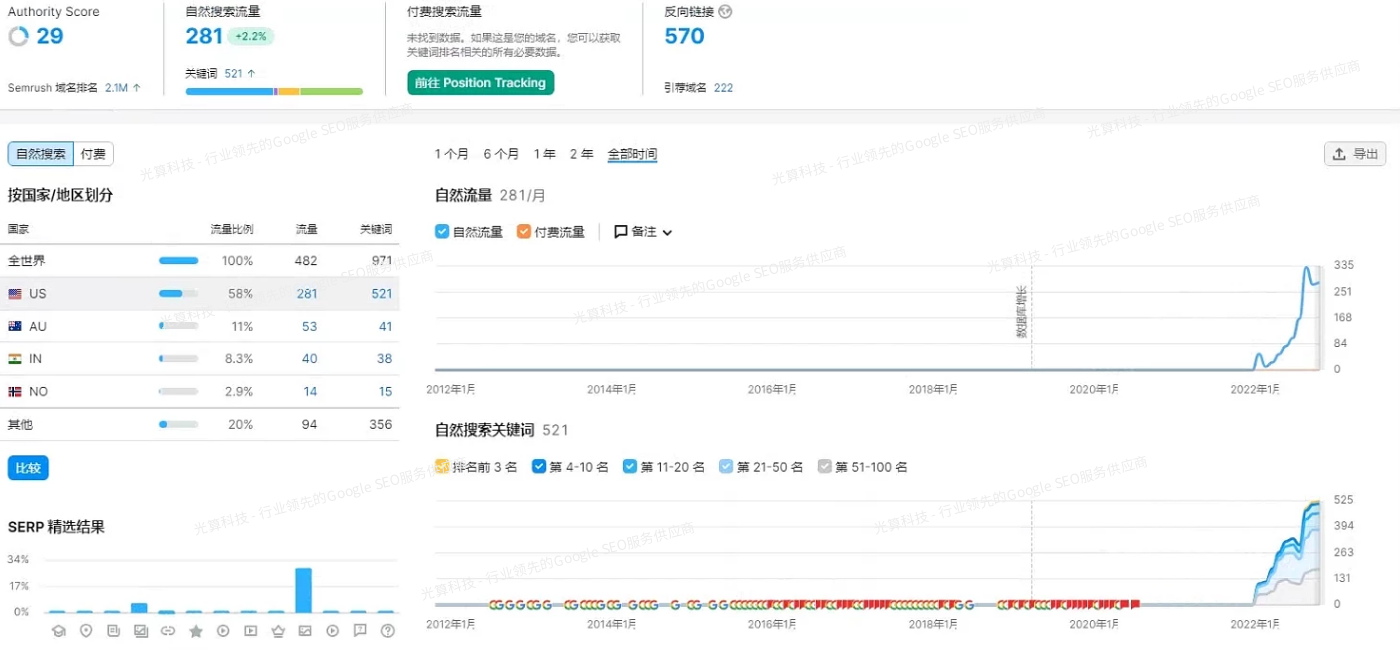Image resolution: width=1400 pixels, height=650 pixels.
Task: Click the link SERP feature icon
Action: click(168, 631)
